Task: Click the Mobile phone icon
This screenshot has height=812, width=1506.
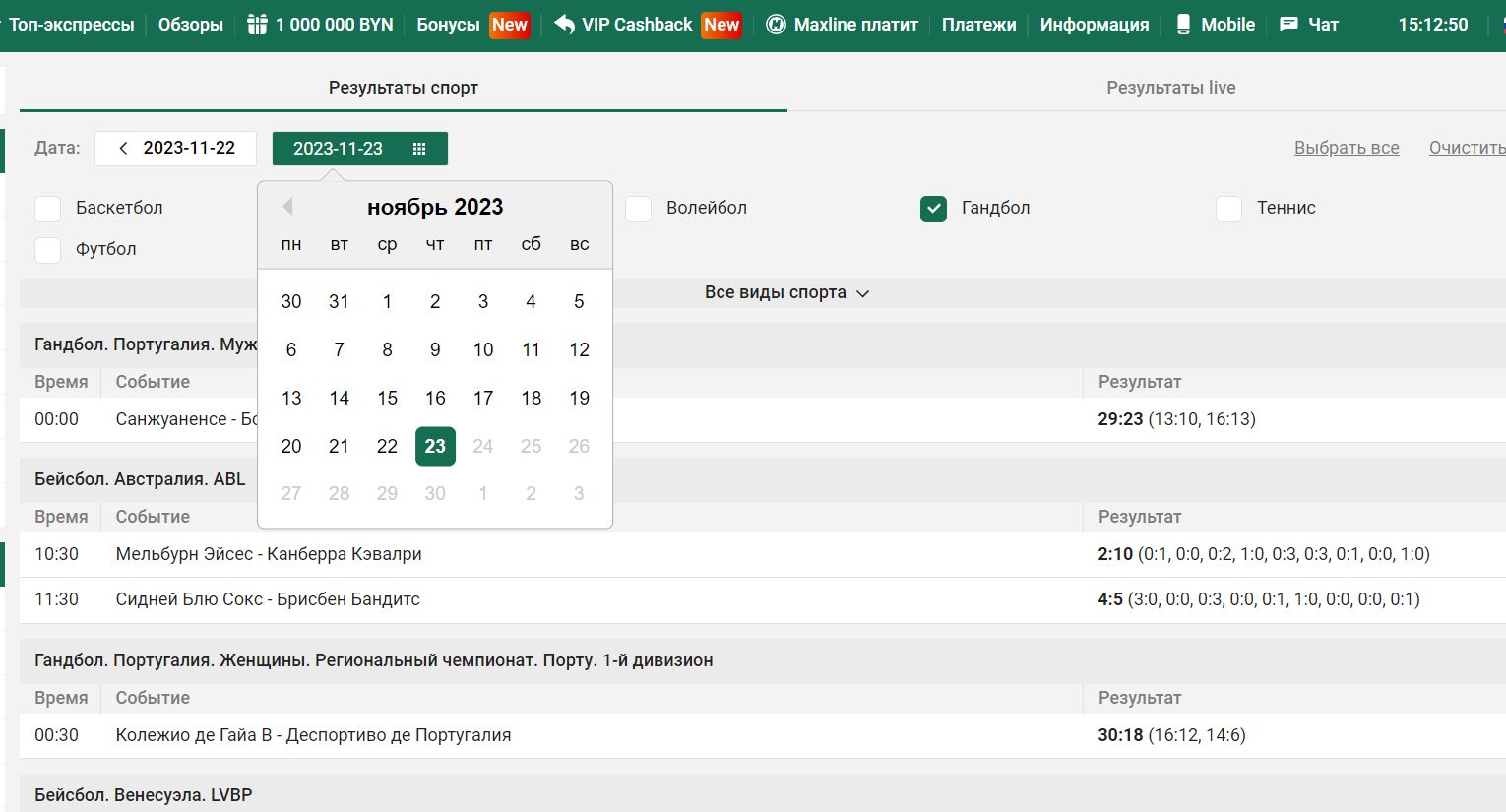Action: pyautogui.click(x=1183, y=25)
